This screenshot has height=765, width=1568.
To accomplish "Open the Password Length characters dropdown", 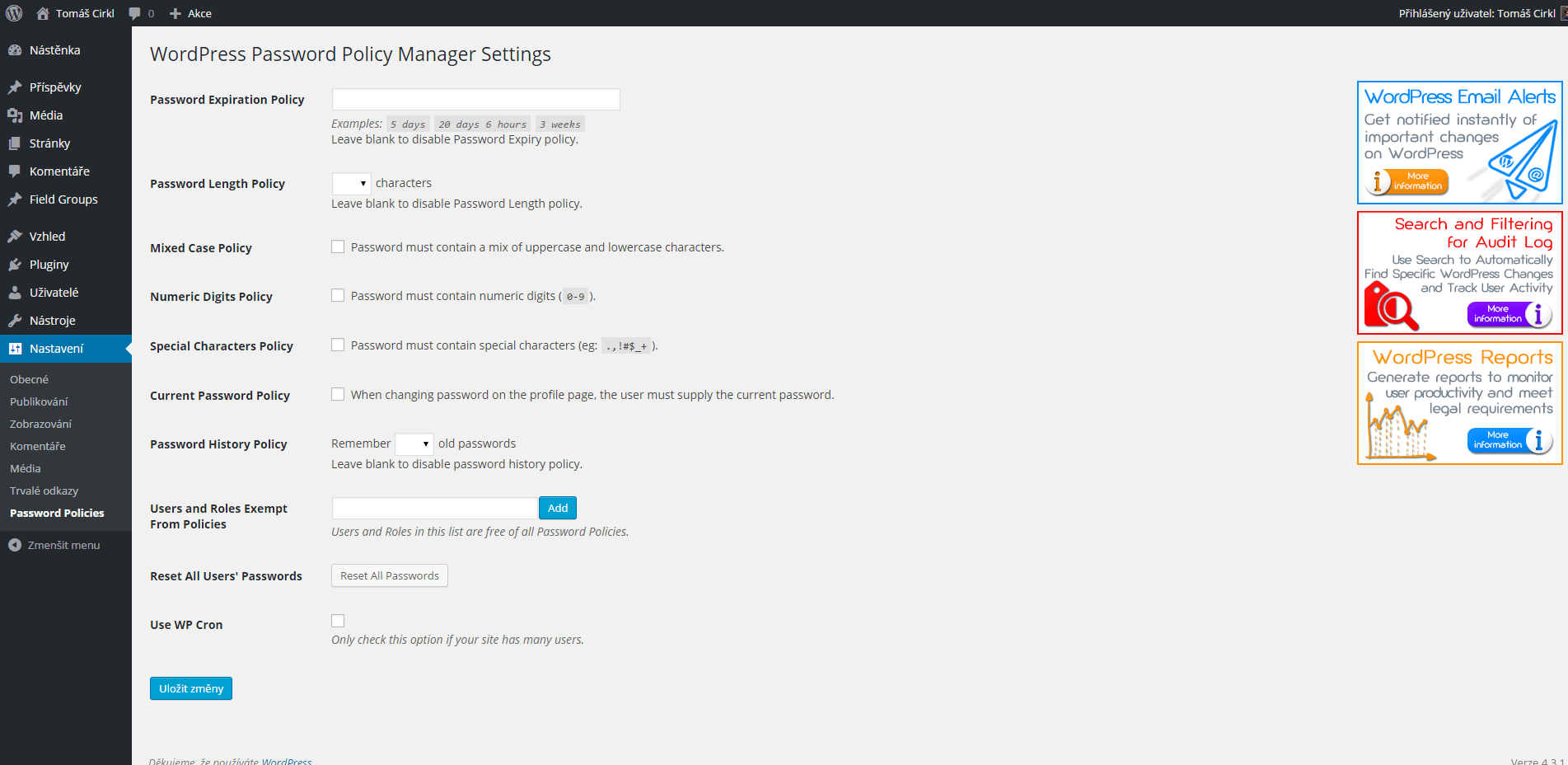I will (x=351, y=183).
